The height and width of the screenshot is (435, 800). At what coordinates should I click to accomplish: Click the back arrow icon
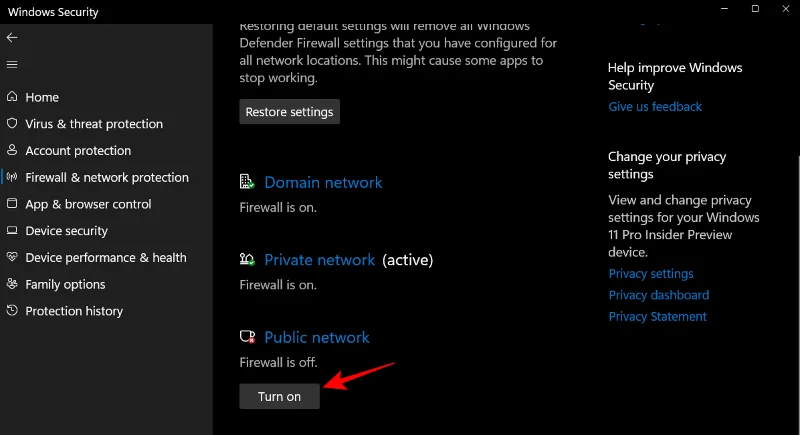(12, 37)
